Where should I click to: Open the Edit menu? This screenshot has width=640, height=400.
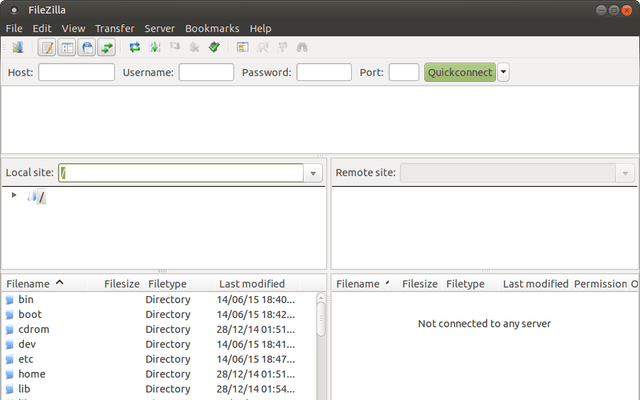[42, 29]
